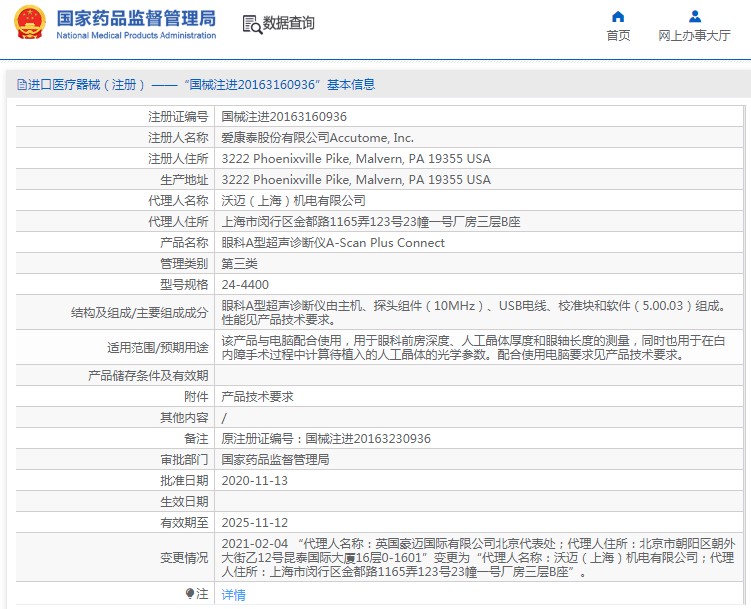Click the 型号规格 row label
751x609 pixels.
(x=184, y=285)
